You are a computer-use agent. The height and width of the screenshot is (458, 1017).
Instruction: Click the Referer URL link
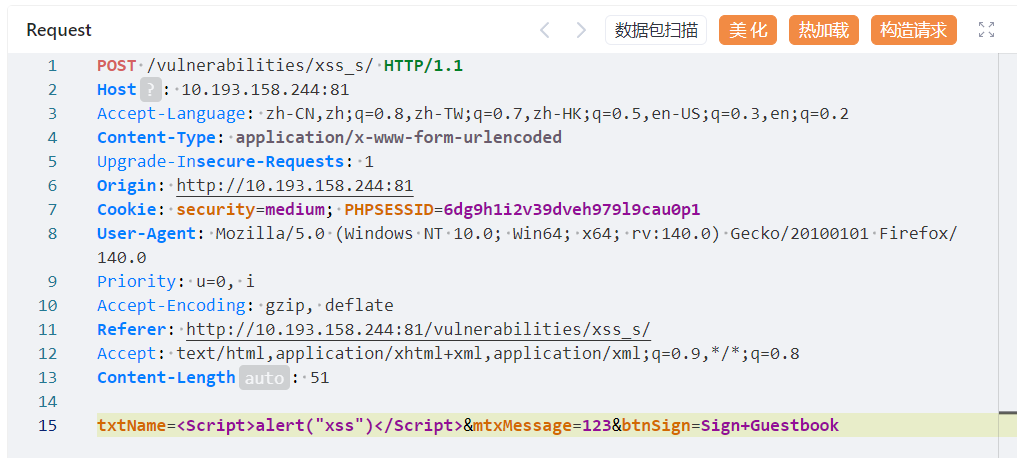tap(419, 330)
